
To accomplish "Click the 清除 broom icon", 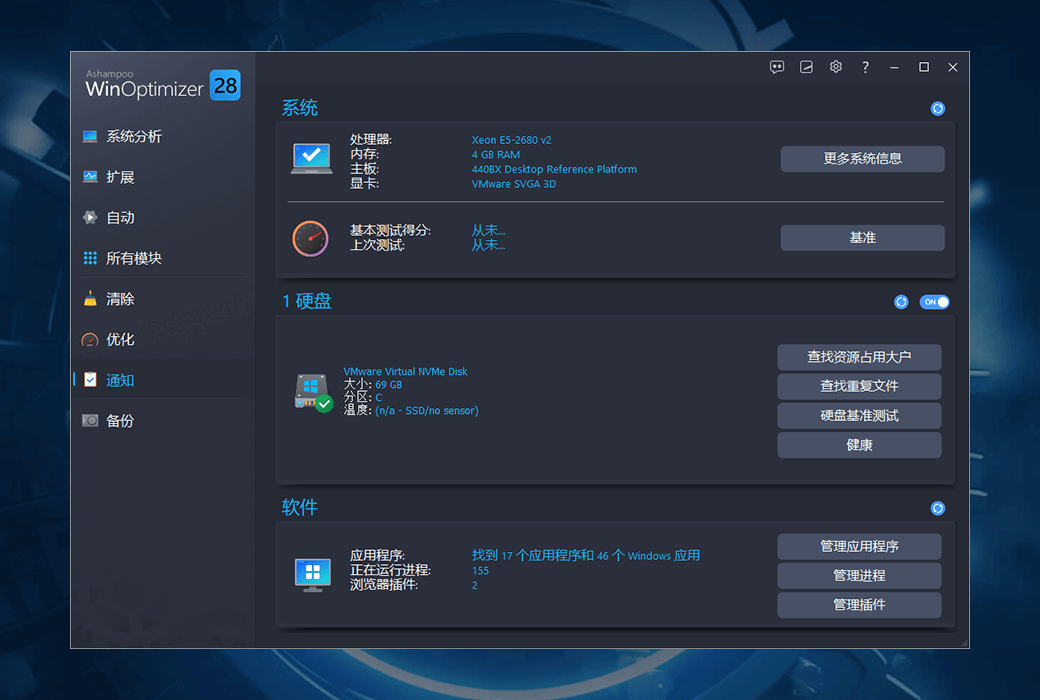I will click(90, 299).
